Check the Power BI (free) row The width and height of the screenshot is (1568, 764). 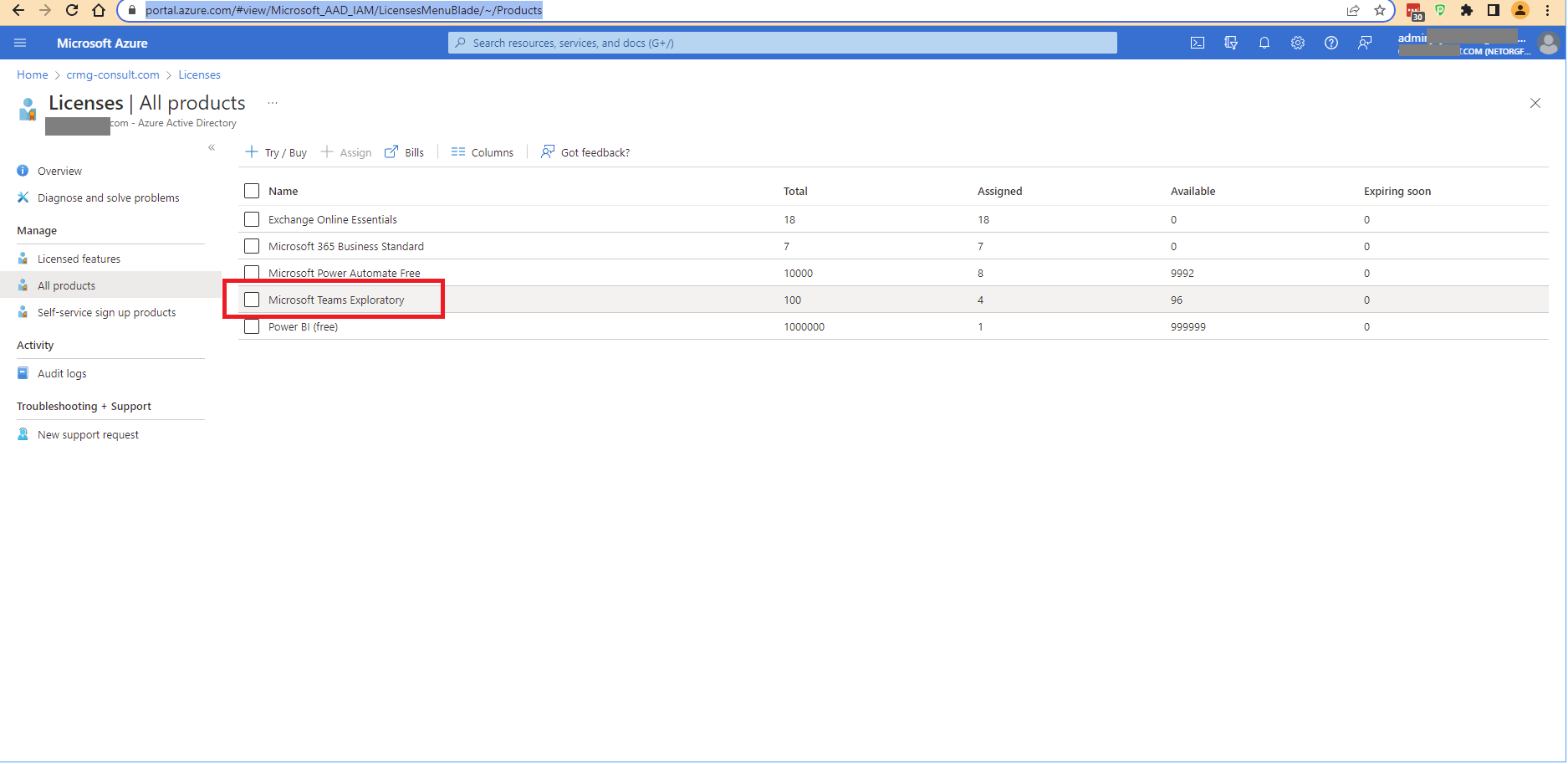(x=252, y=326)
